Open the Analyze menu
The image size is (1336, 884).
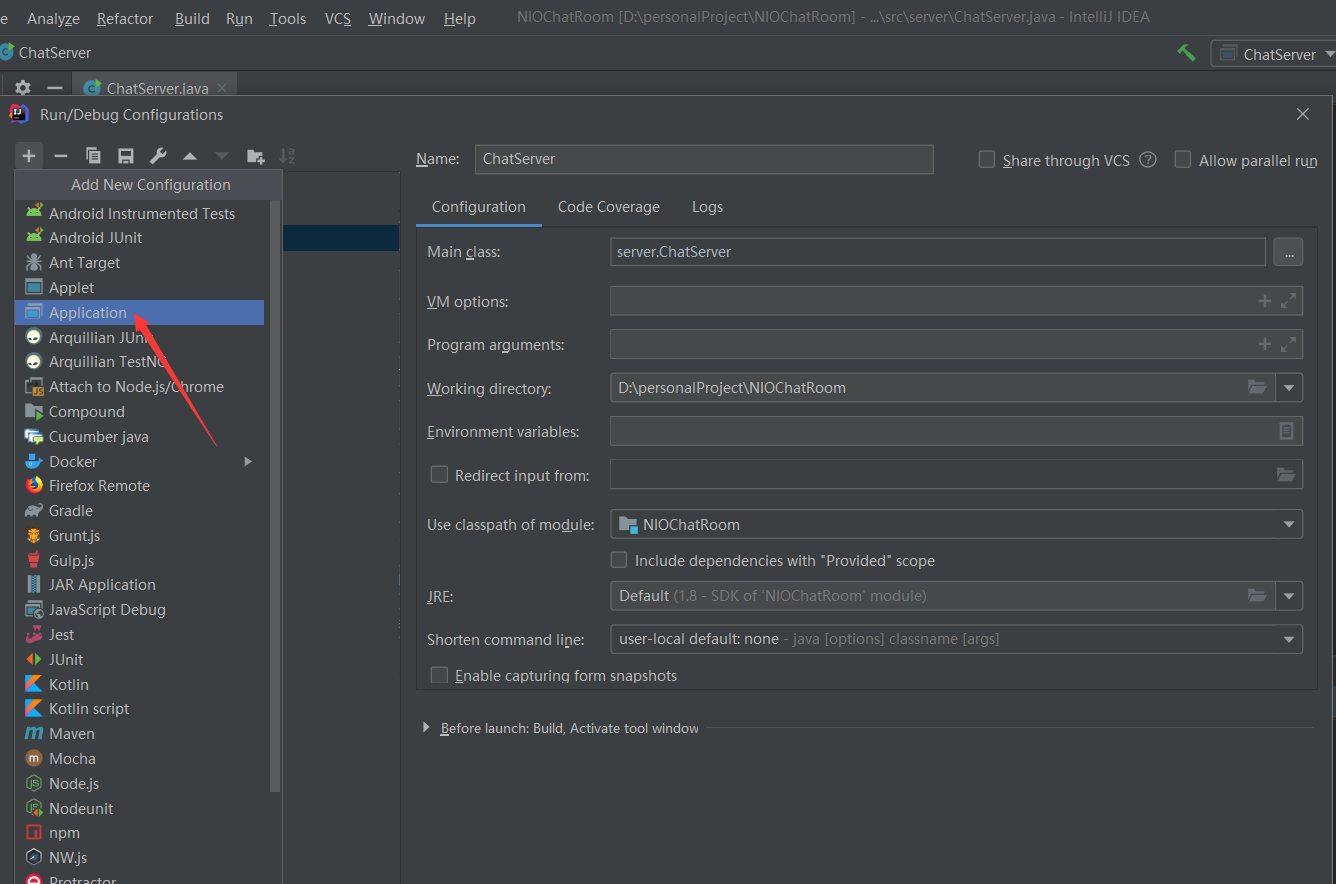coord(53,18)
